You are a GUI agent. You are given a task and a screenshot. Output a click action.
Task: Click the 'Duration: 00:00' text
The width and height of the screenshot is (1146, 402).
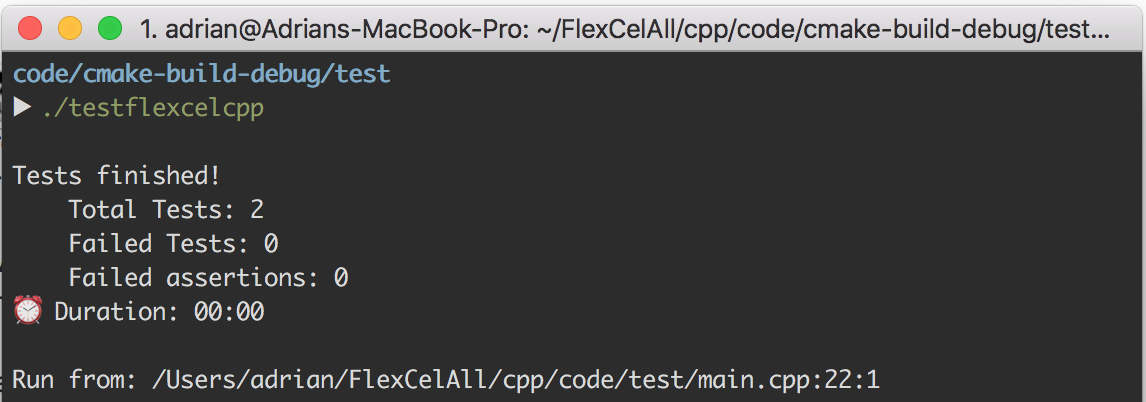159,312
